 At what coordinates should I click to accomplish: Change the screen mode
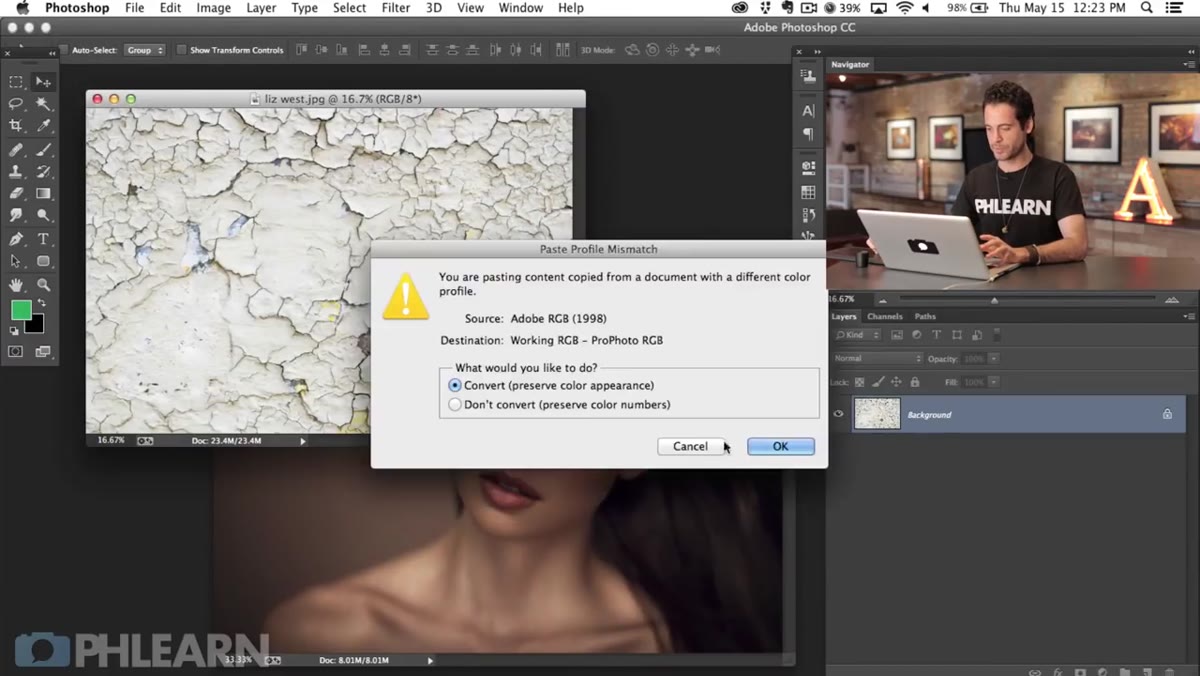[x=43, y=352]
